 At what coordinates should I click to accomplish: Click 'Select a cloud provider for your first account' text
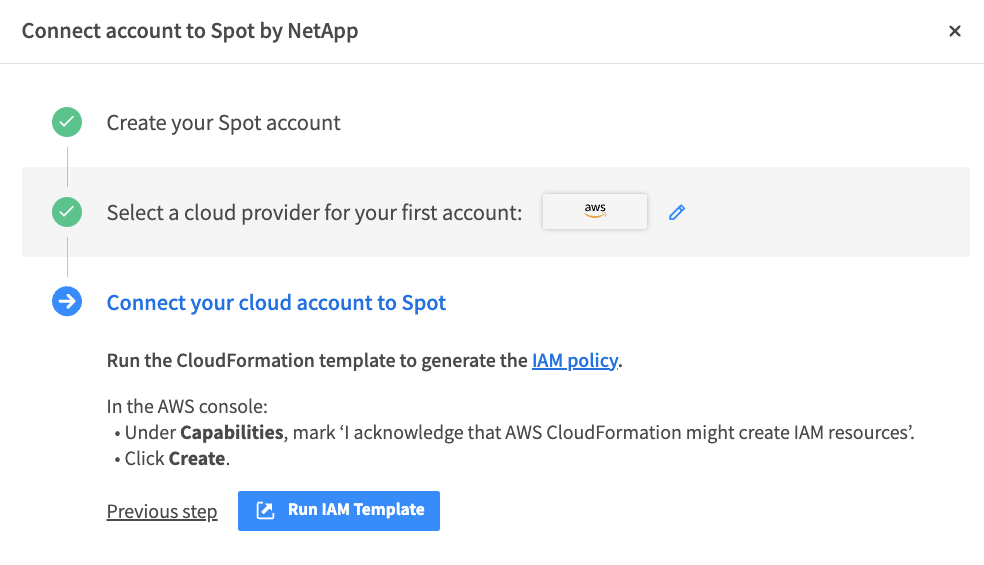pyautogui.click(x=314, y=213)
